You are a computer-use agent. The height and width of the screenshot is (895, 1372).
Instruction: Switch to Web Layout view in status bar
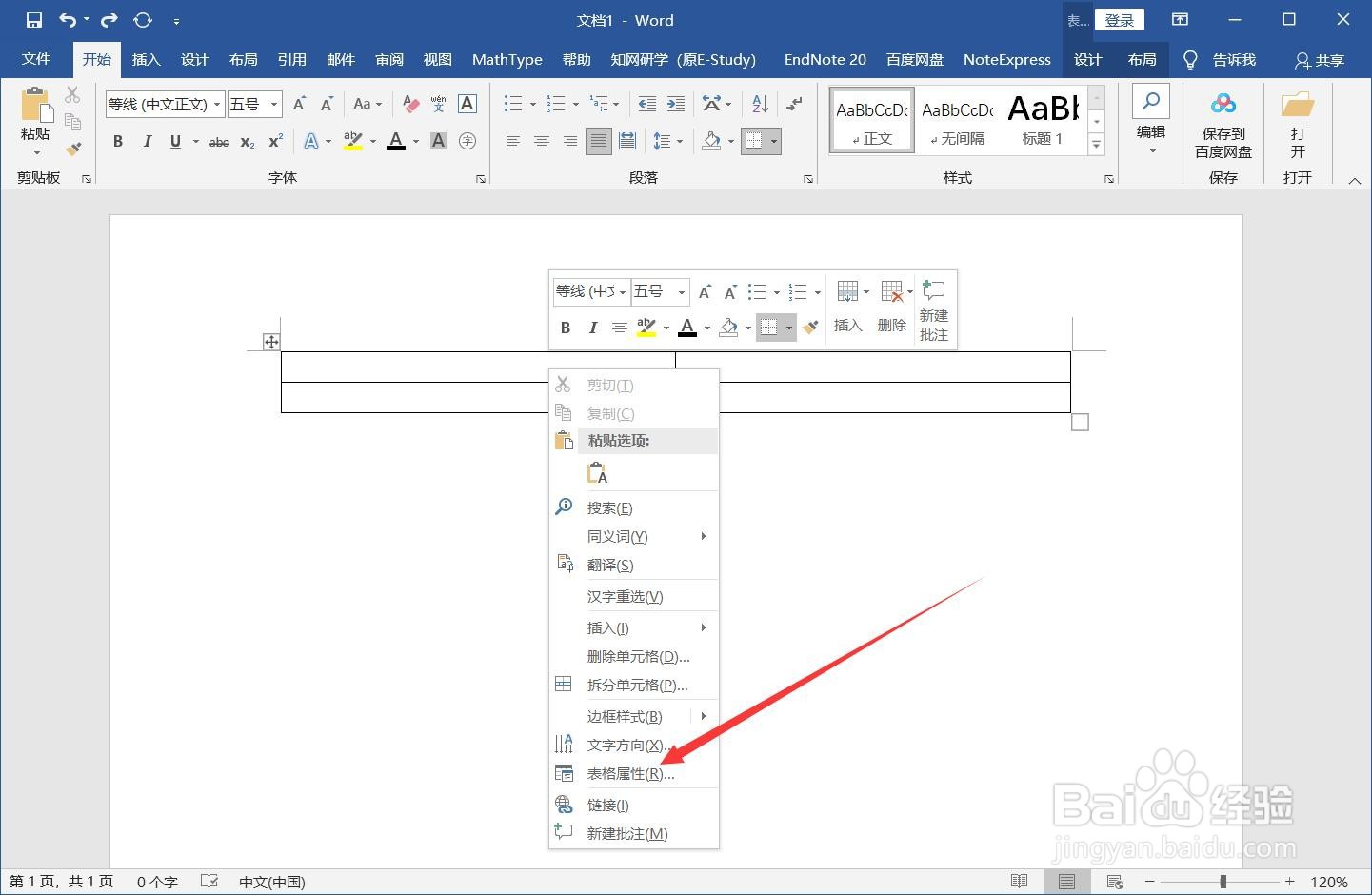(1115, 882)
